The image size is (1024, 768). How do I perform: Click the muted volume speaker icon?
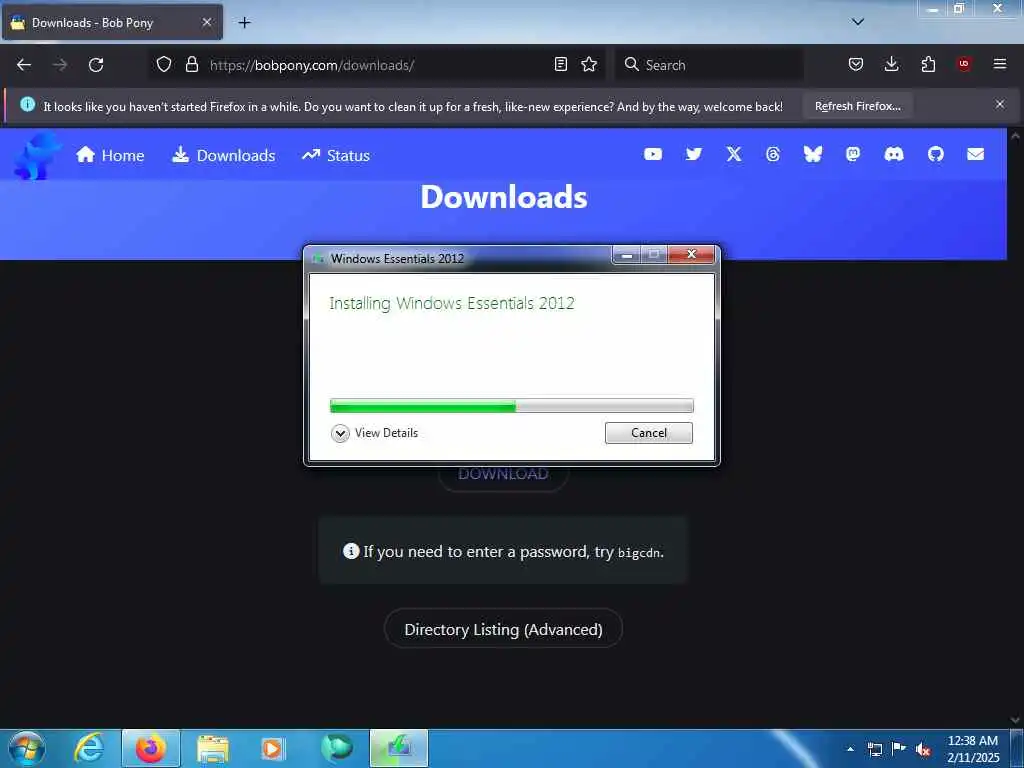click(923, 750)
